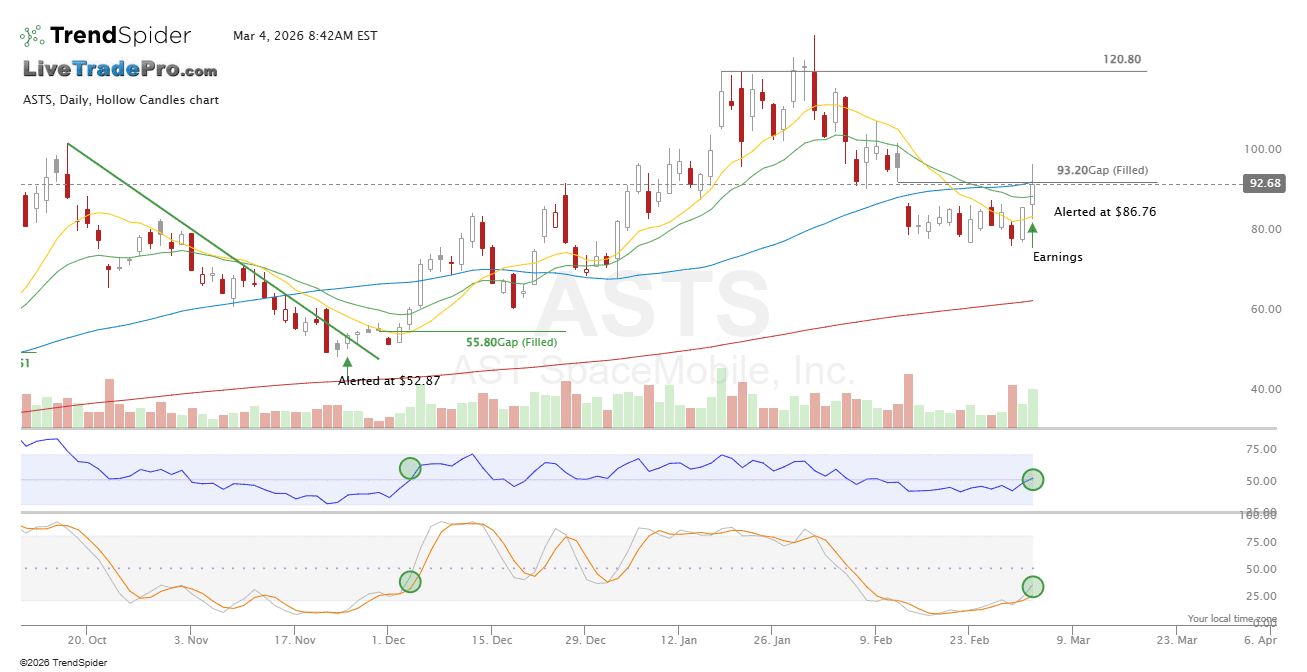The height and width of the screenshot is (672, 1307).
Task: Click the "93.20 Gap (Filled)" annotation
Action: [1102, 171]
